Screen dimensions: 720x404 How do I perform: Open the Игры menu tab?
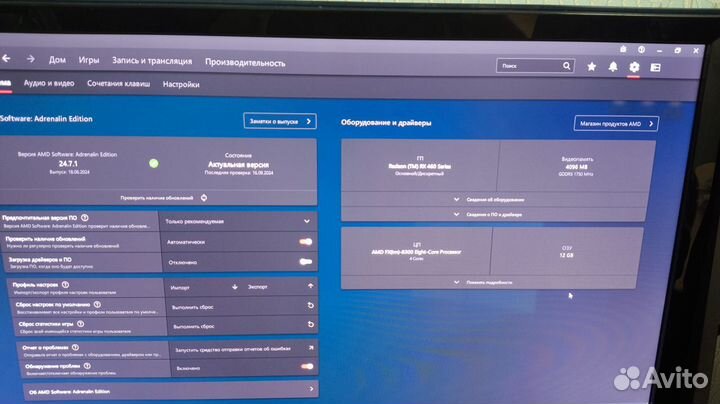89,61
